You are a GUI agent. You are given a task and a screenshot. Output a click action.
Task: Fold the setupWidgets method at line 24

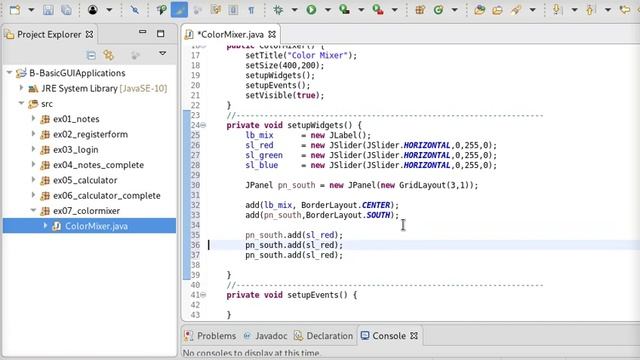[203, 125]
